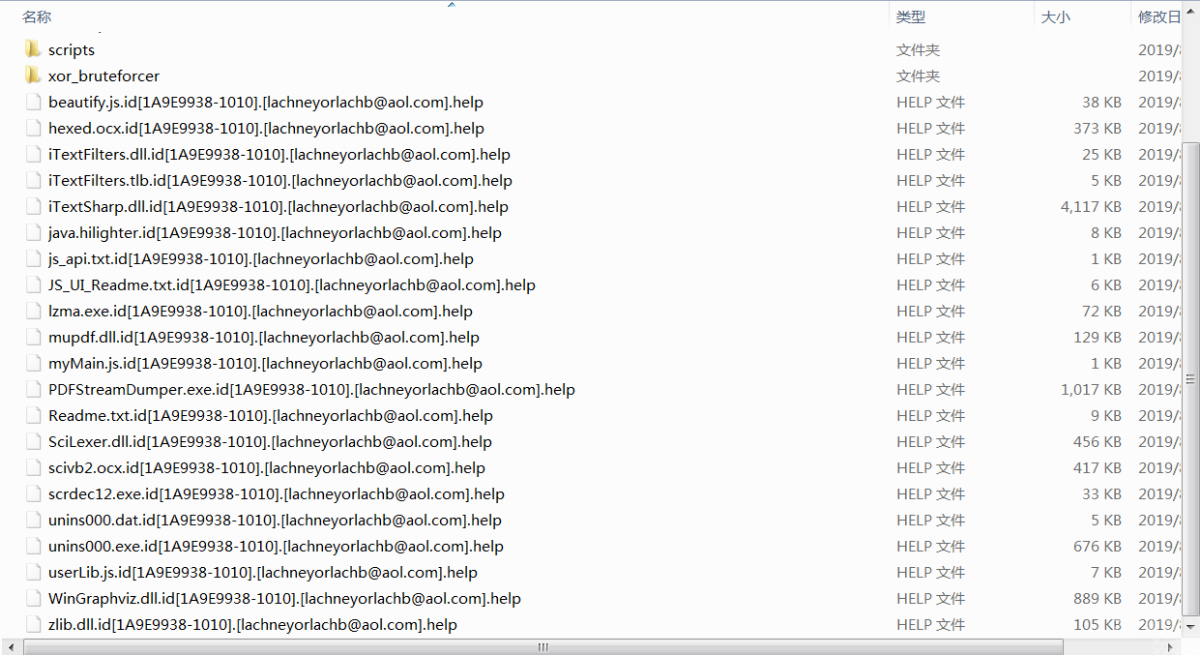The image size is (1200, 655).
Task: Click the file icon beside WinGraphviz.dll.id
Action: pyautogui.click(x=33, y=598)
